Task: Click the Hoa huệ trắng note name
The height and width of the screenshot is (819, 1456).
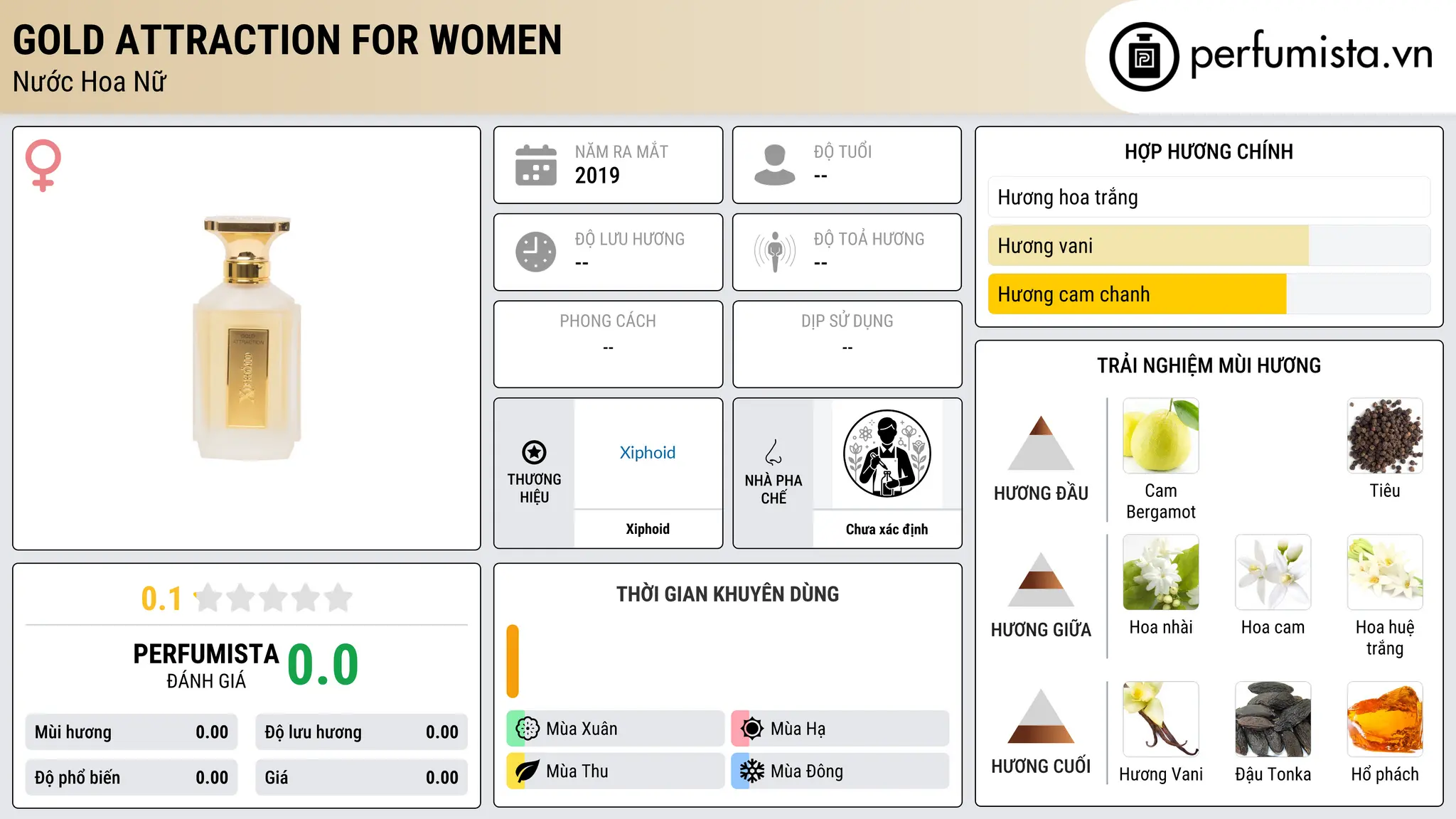Action: (x=1385, y=638)
